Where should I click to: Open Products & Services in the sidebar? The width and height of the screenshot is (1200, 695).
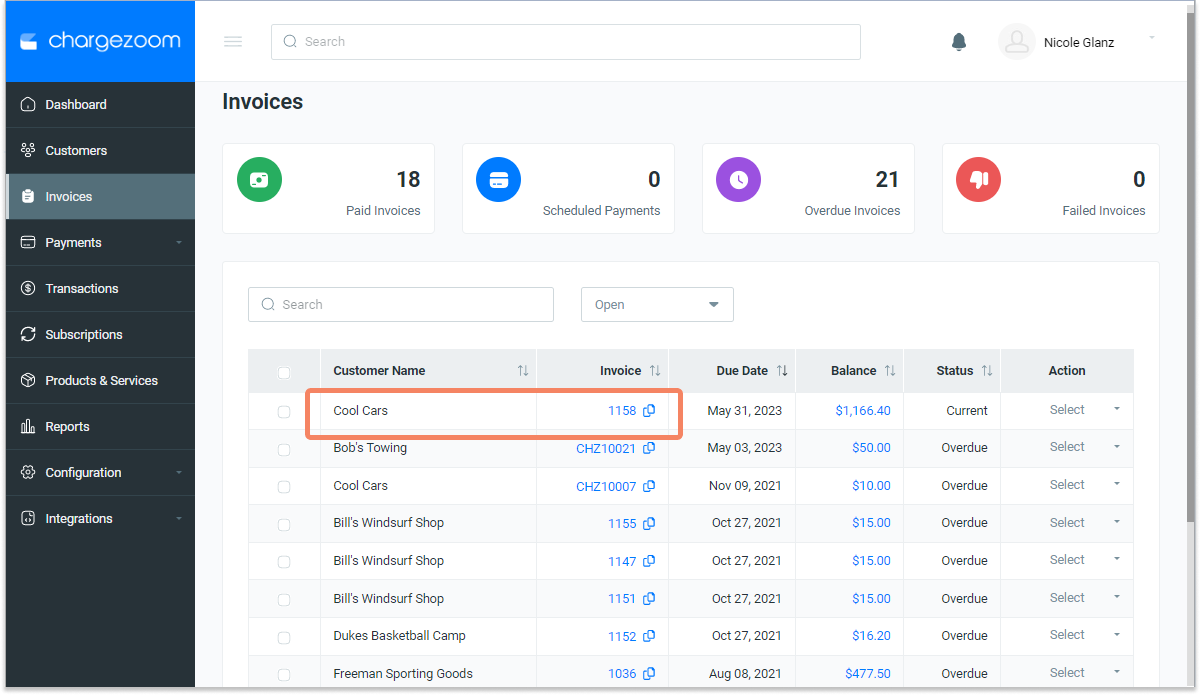pos(100,381)
